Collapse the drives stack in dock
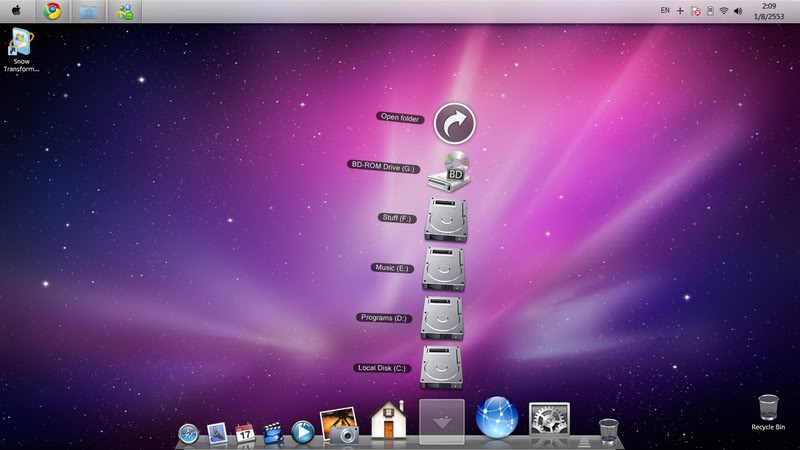 (x=442, y=421)
